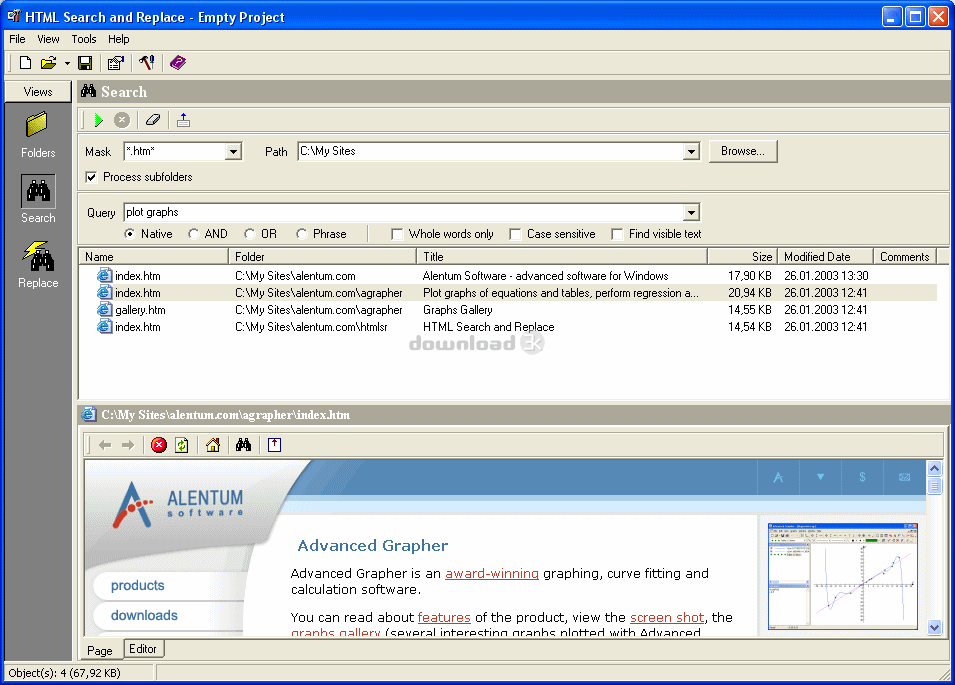Start search with the green play icon
This screenshot has width=955, height=685.
99,120
